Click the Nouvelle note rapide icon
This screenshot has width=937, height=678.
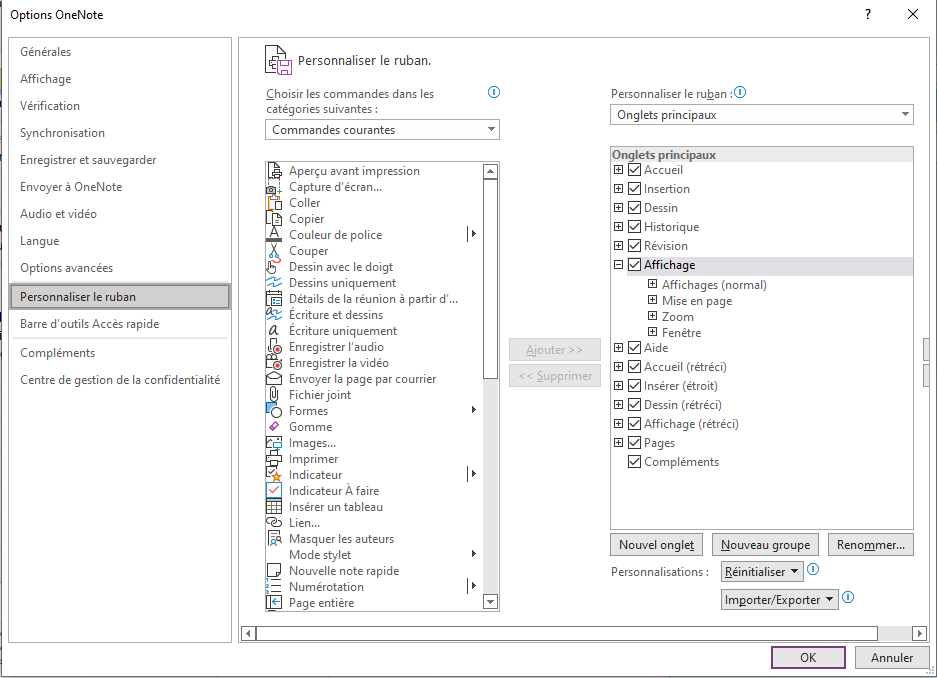[x=274, y=570]
